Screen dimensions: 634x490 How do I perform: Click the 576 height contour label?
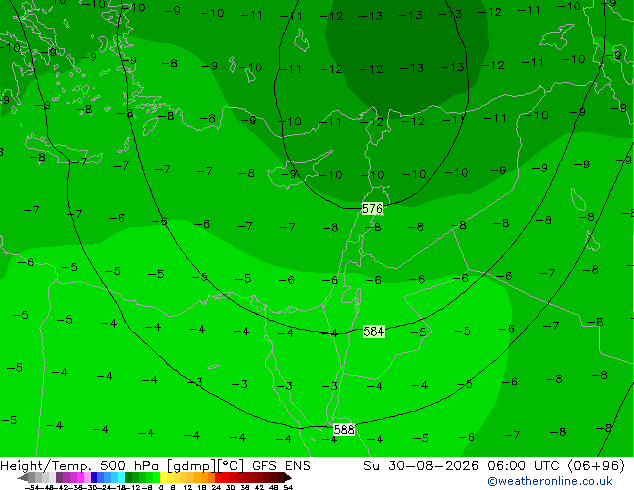coord(372,209)
